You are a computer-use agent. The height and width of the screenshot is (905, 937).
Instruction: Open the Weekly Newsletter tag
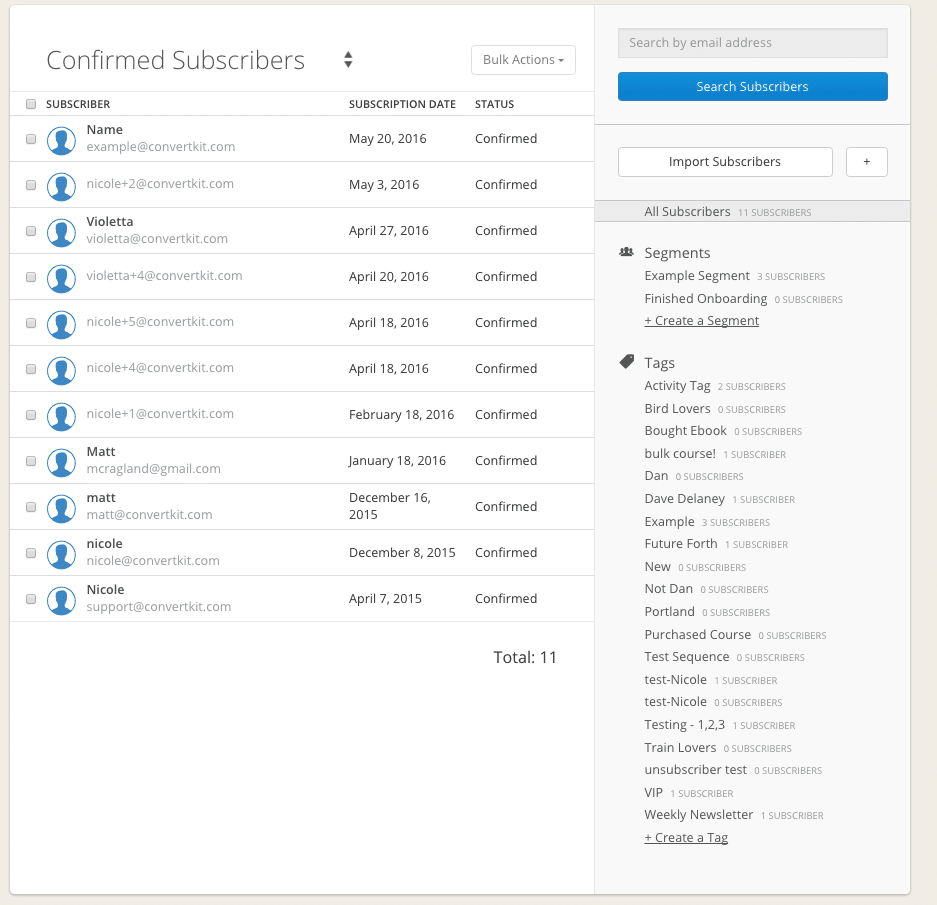pyautogui.click(x=699, y=815)
